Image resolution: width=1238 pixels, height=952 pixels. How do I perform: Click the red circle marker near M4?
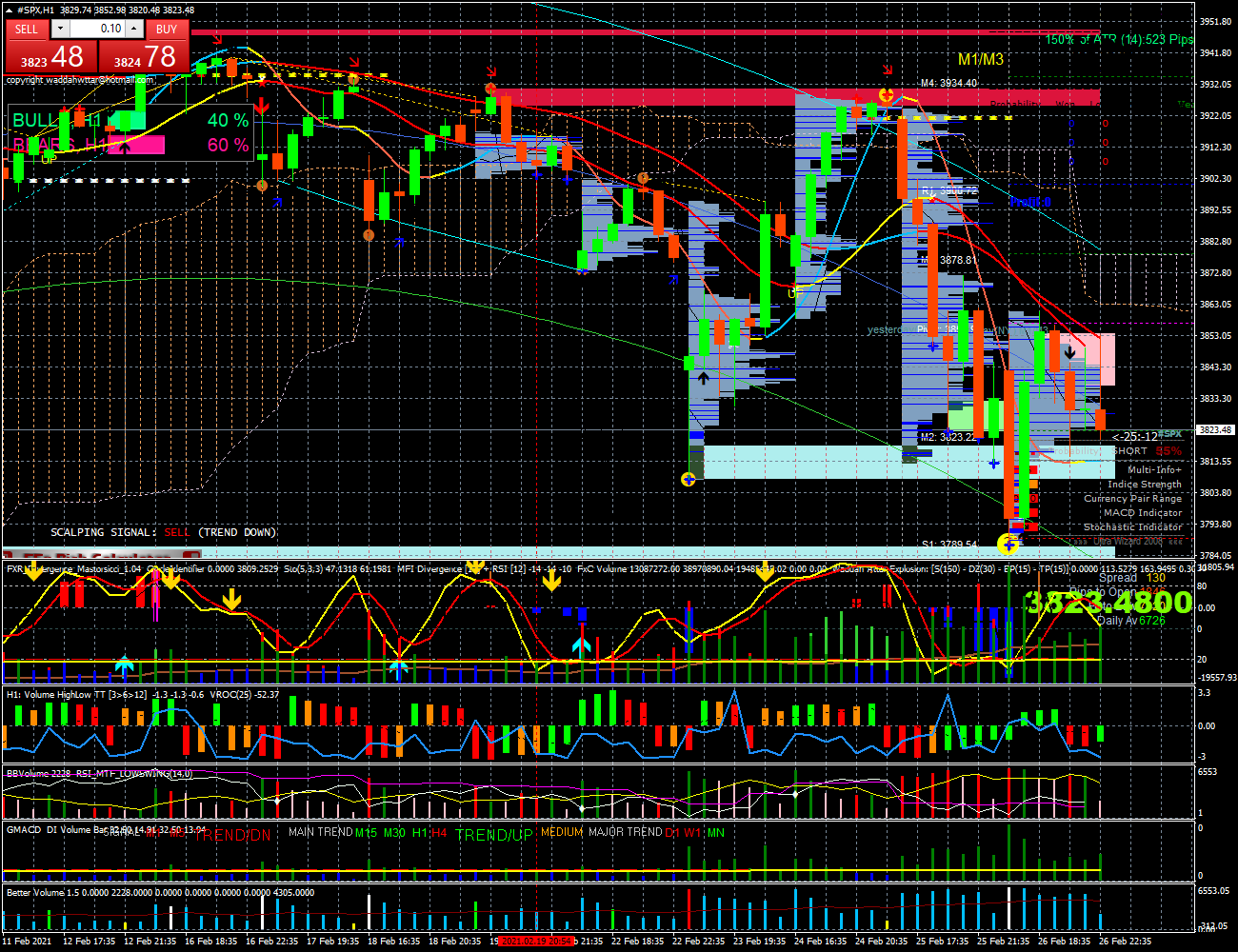click(886, 94)
